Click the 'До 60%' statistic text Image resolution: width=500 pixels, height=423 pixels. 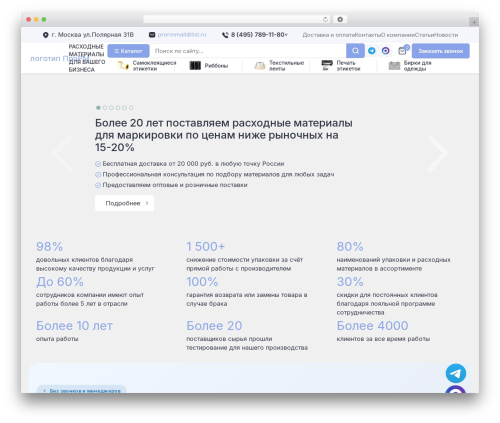coord(60,282)
